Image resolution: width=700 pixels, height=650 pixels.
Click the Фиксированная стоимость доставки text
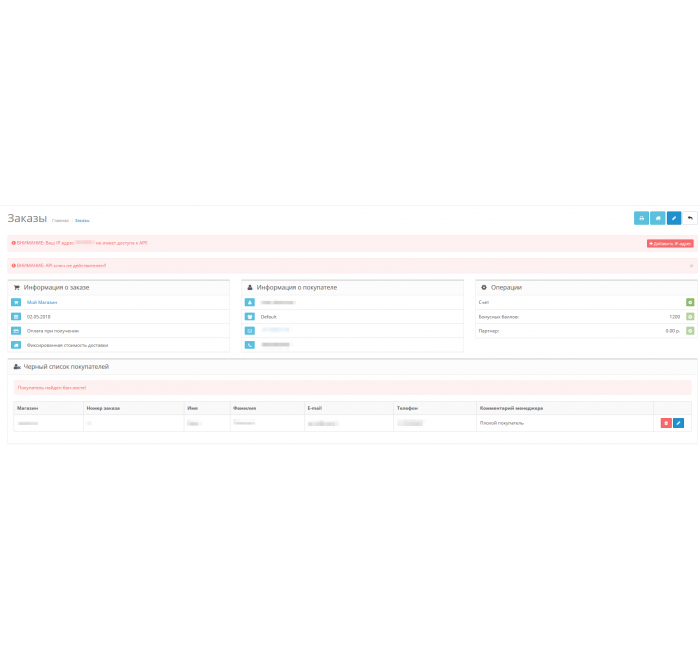67,345
